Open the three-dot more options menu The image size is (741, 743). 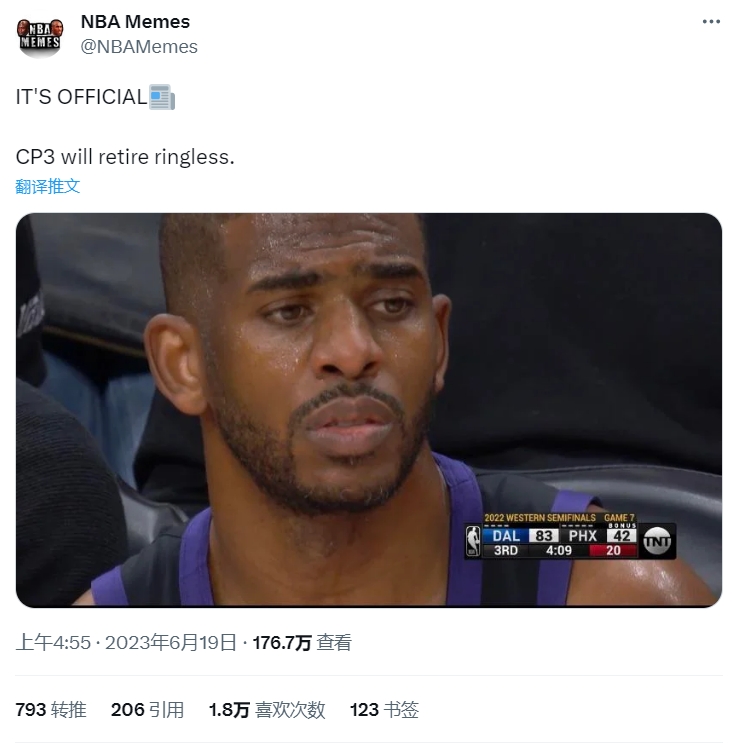click(711, 22)
